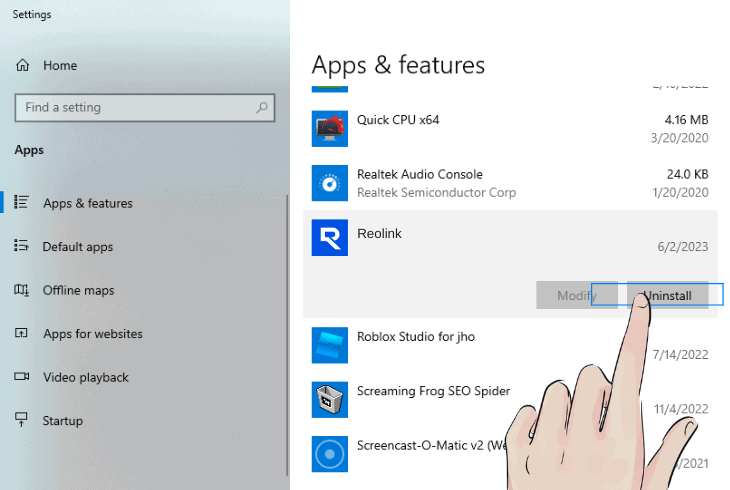
Task: Click the Apps & features list icon
Action: 21,202
